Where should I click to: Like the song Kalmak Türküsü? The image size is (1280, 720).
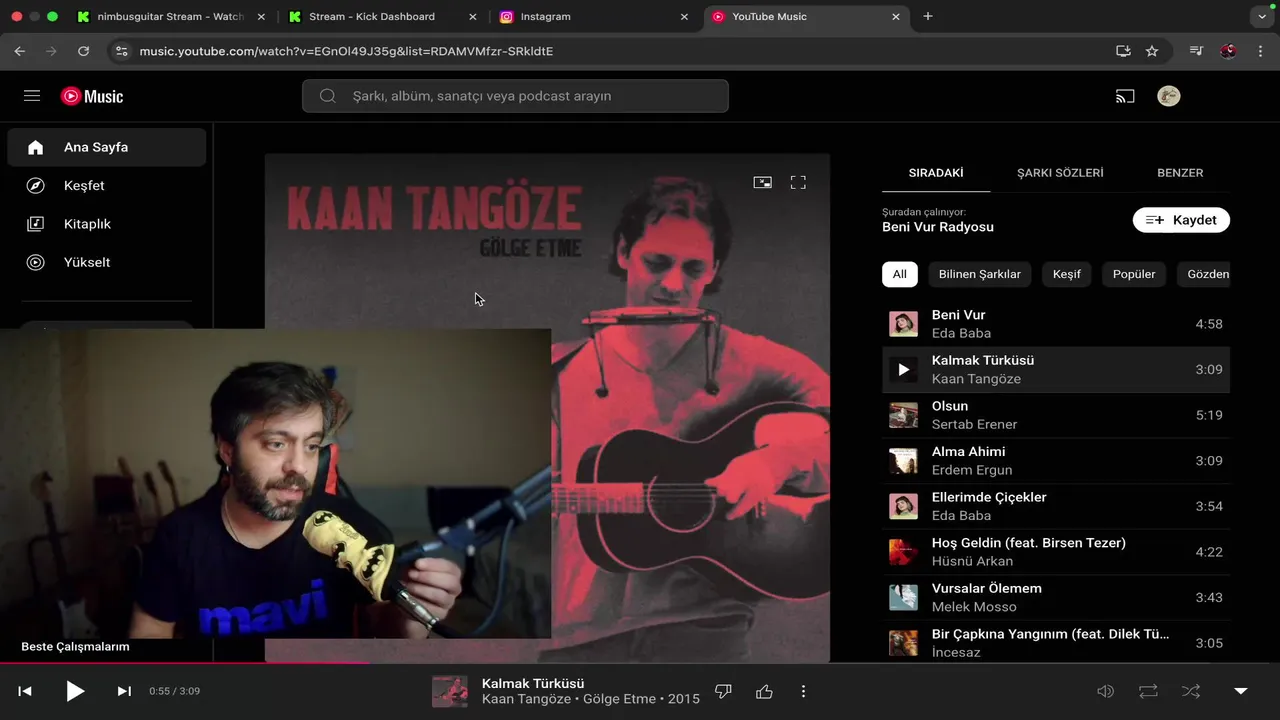click(x=765, y=691)
